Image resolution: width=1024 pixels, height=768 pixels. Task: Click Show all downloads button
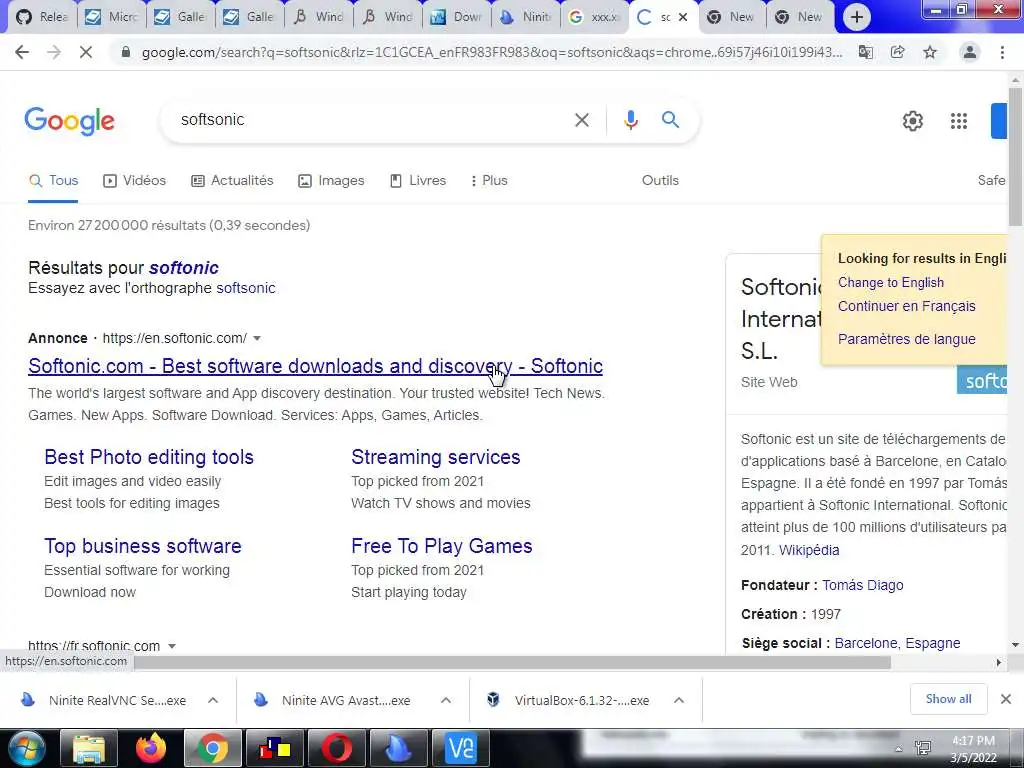pyautogui.click(x=948, y=699)
